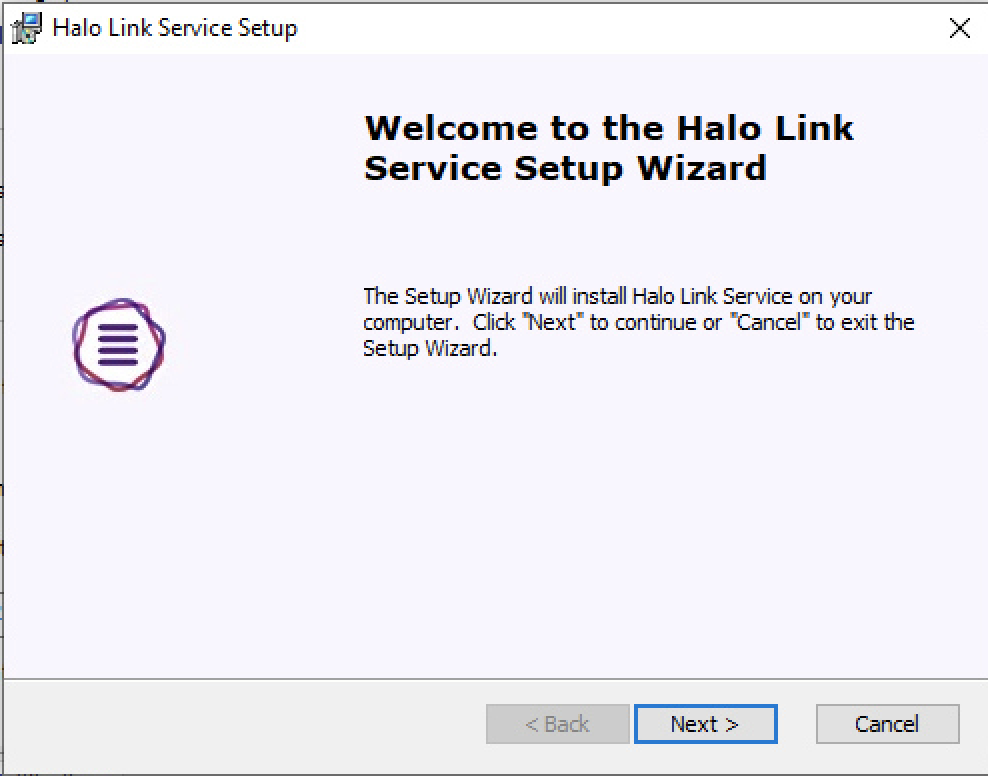Click the welcome heading text
The width and height of the screenshot is (988, 776).
tap(610, 147)
